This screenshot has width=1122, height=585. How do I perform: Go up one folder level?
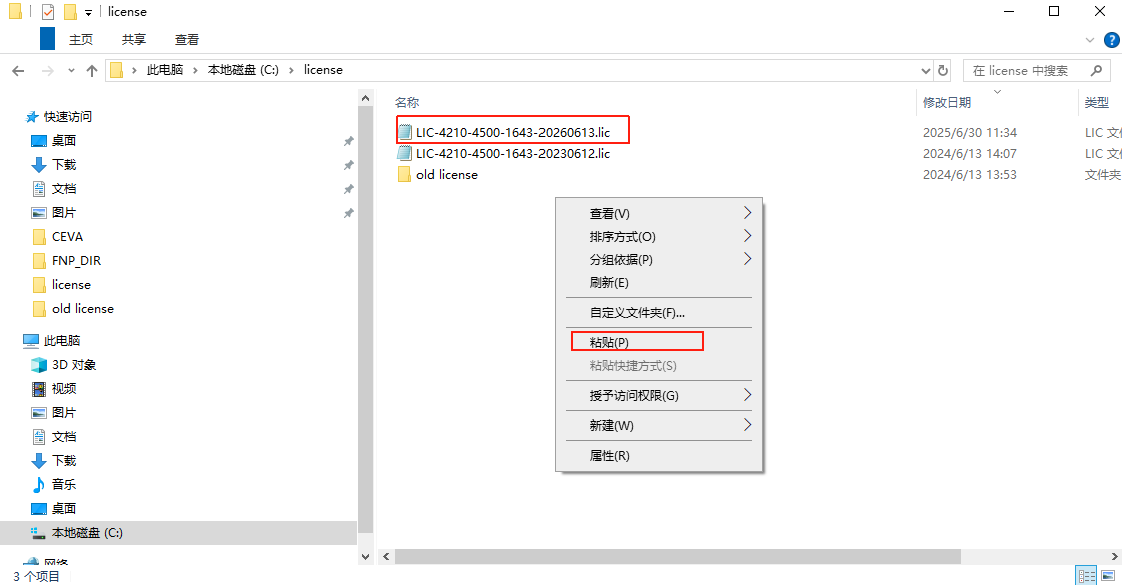(x=92, y=70)
